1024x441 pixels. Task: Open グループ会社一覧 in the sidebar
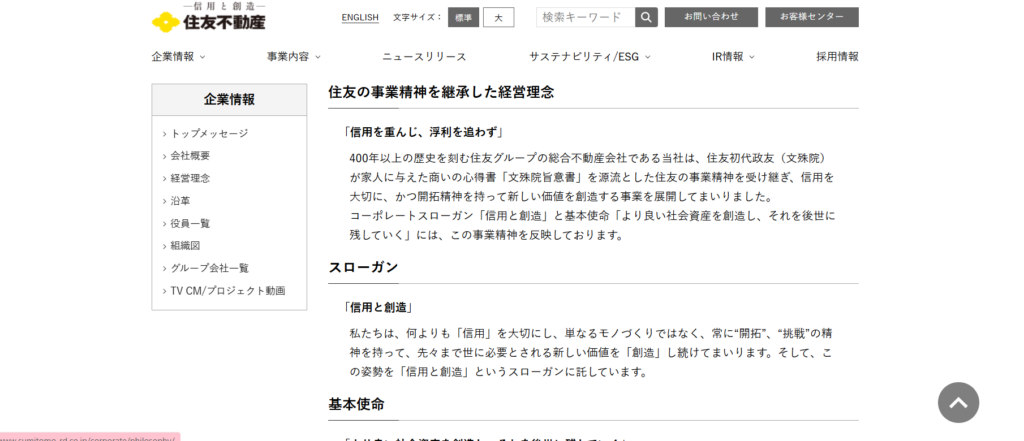tap(209, 268)
